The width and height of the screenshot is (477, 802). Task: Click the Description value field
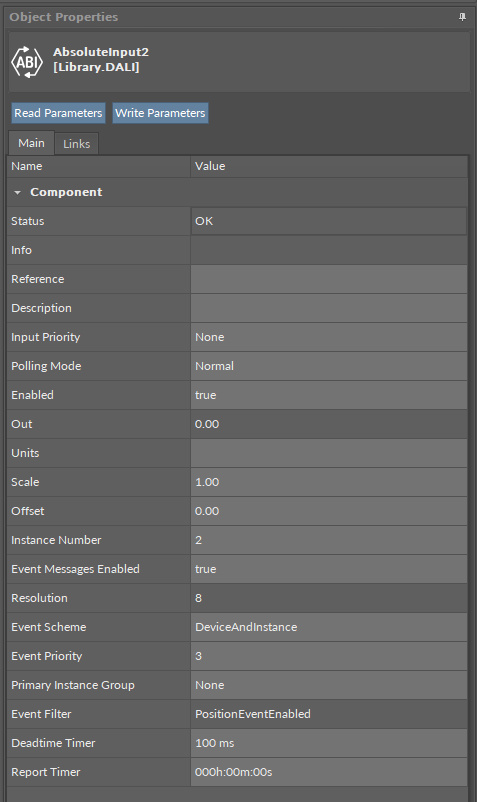point(329,308)
